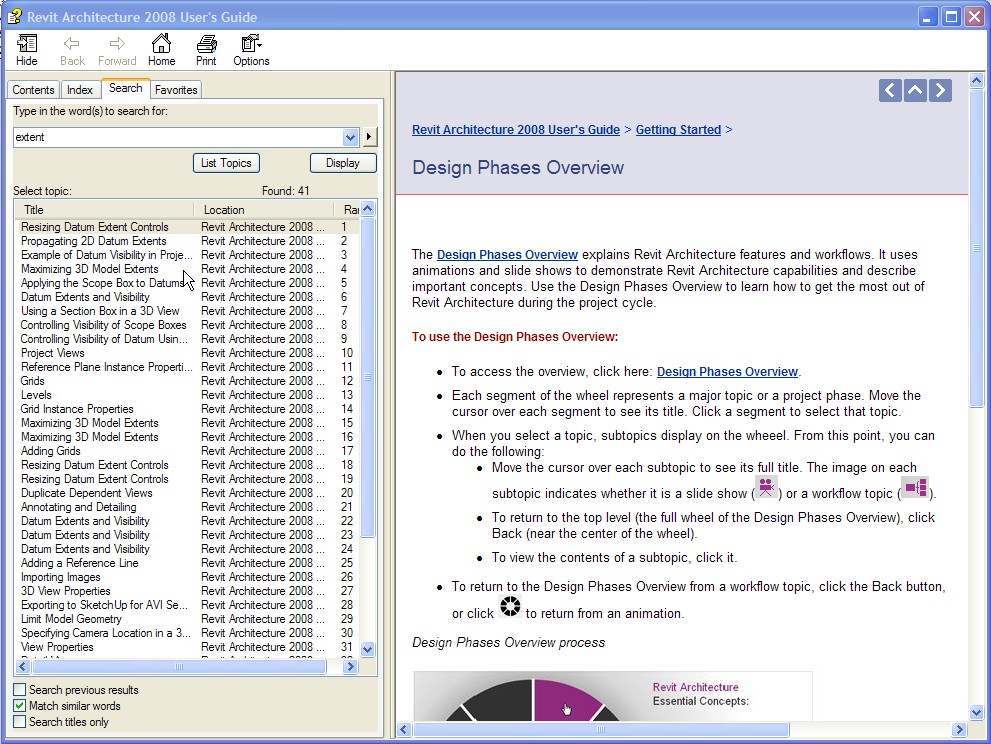Screen dimensions: 991x744
Task: Go to next topic arrow
Action: pos(940,91)
